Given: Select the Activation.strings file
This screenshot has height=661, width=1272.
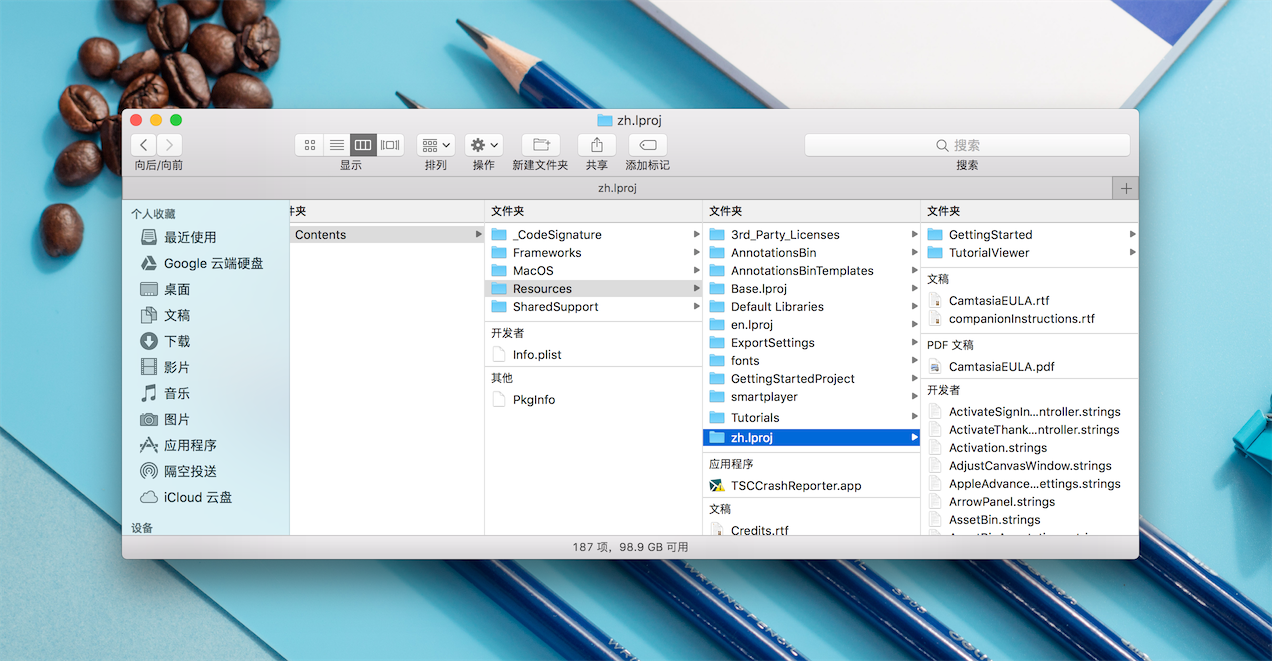Looking at the screenshot, I should [1029, 448].
